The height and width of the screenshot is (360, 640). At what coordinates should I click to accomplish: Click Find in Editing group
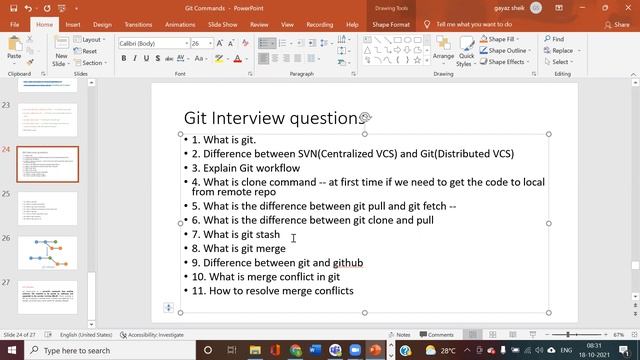point(554,39)
